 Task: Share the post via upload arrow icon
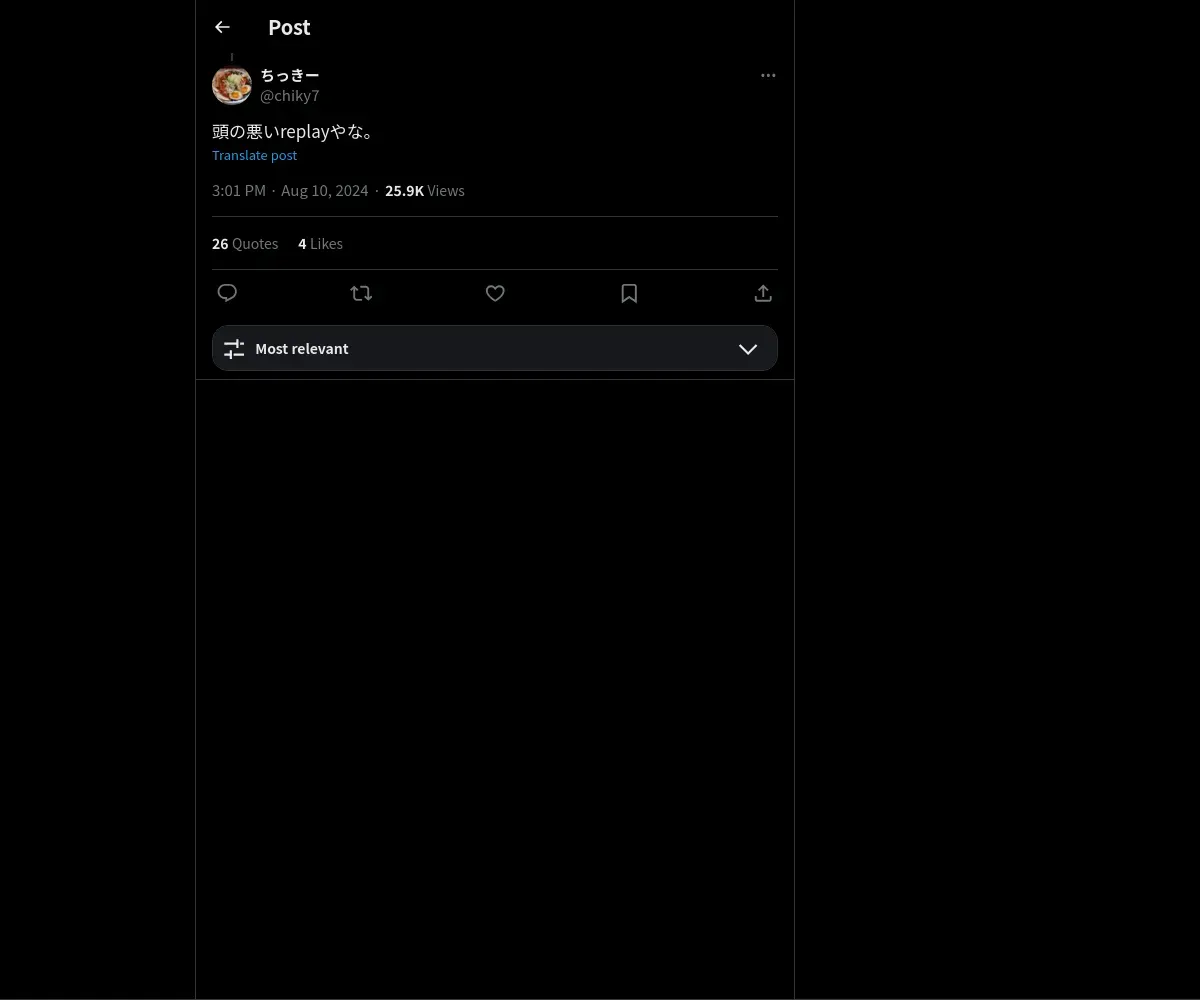[763, 293]
